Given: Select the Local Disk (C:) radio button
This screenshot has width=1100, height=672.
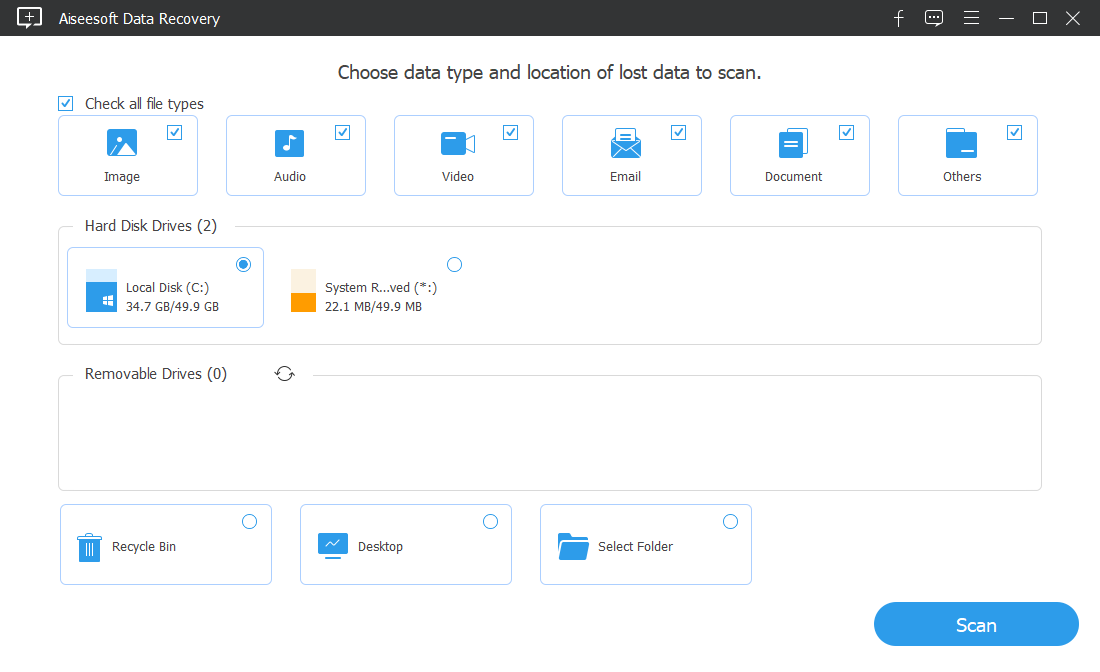Looking at the screenshot, I should pos(243,264).
